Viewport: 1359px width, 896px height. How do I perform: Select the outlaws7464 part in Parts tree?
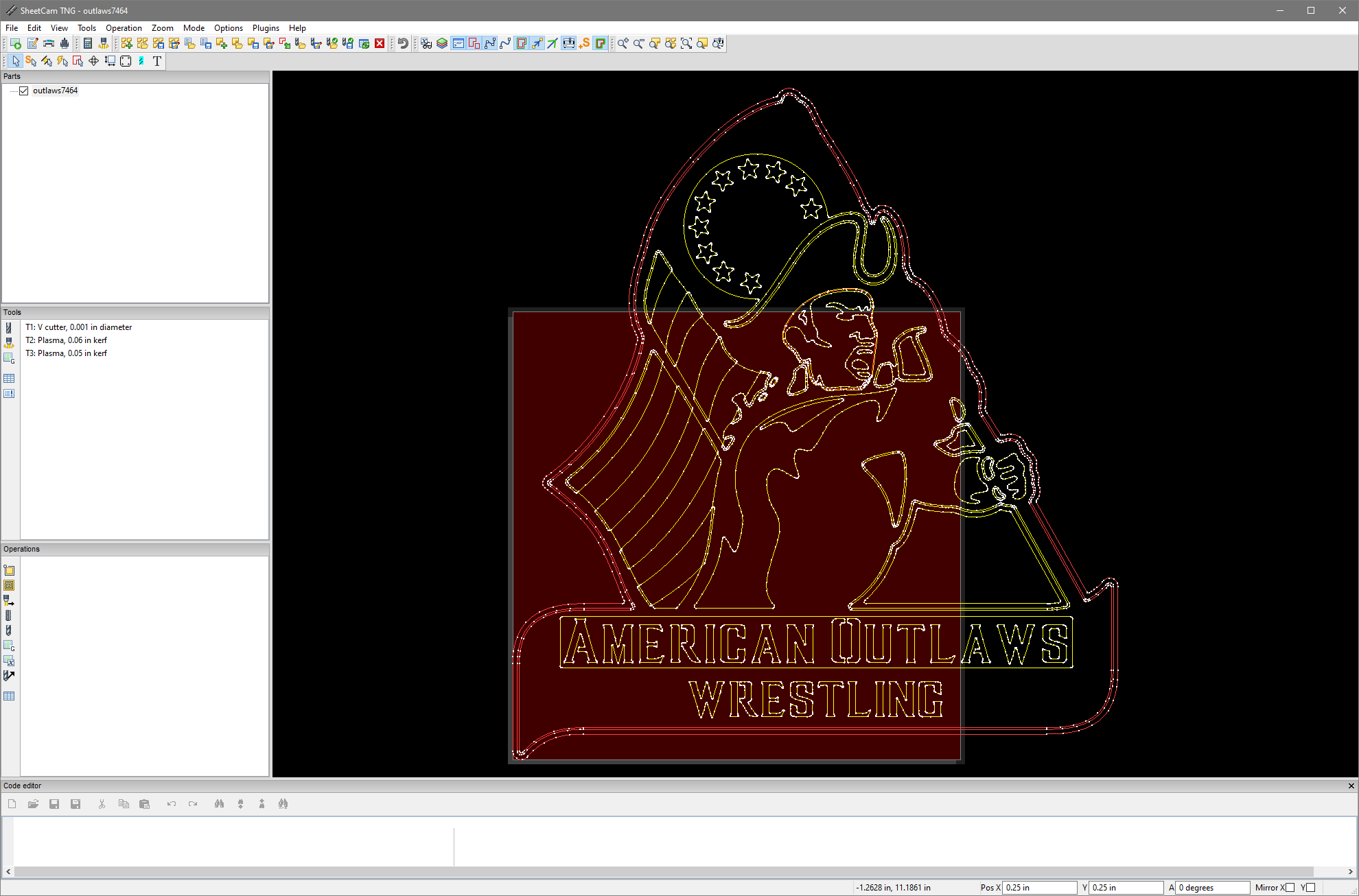[x=55, y=91]
